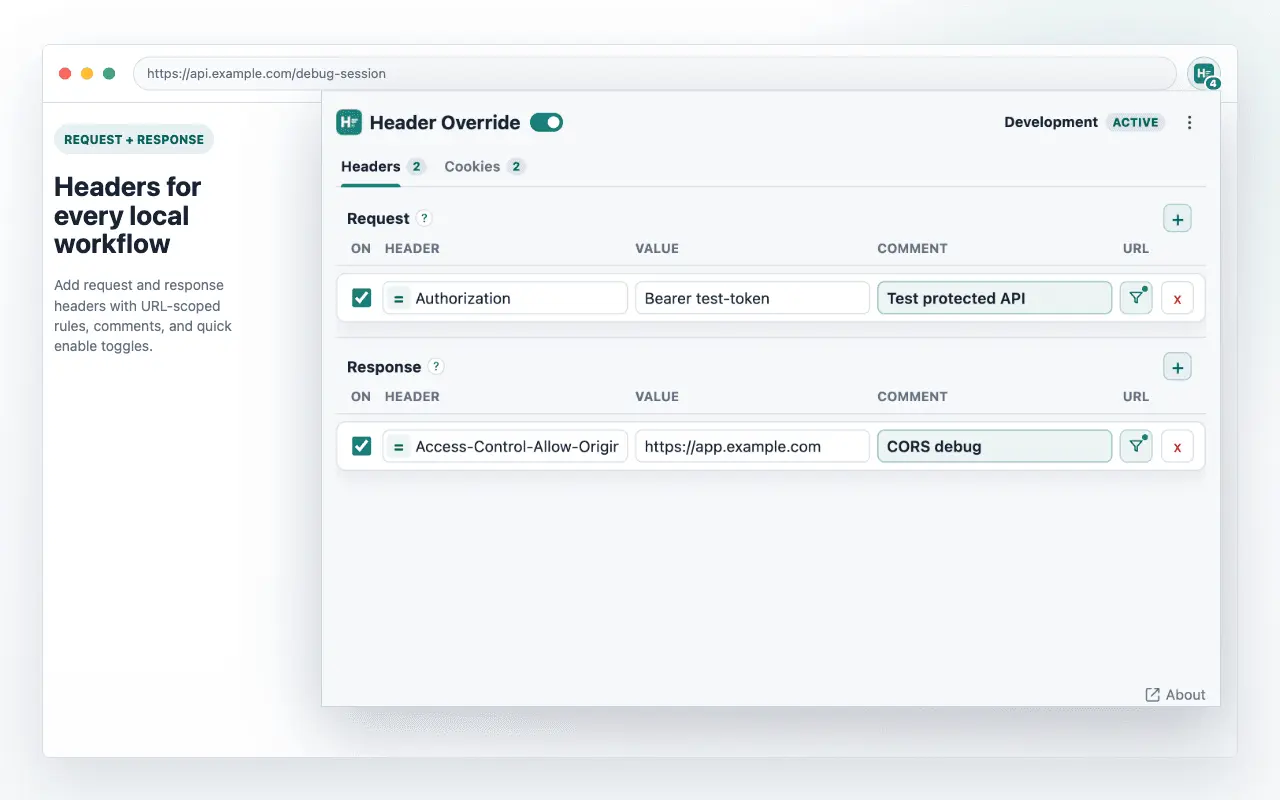Add a new response header row
This screenshot has height=800, width=1280.
(x=1177, y=367)
